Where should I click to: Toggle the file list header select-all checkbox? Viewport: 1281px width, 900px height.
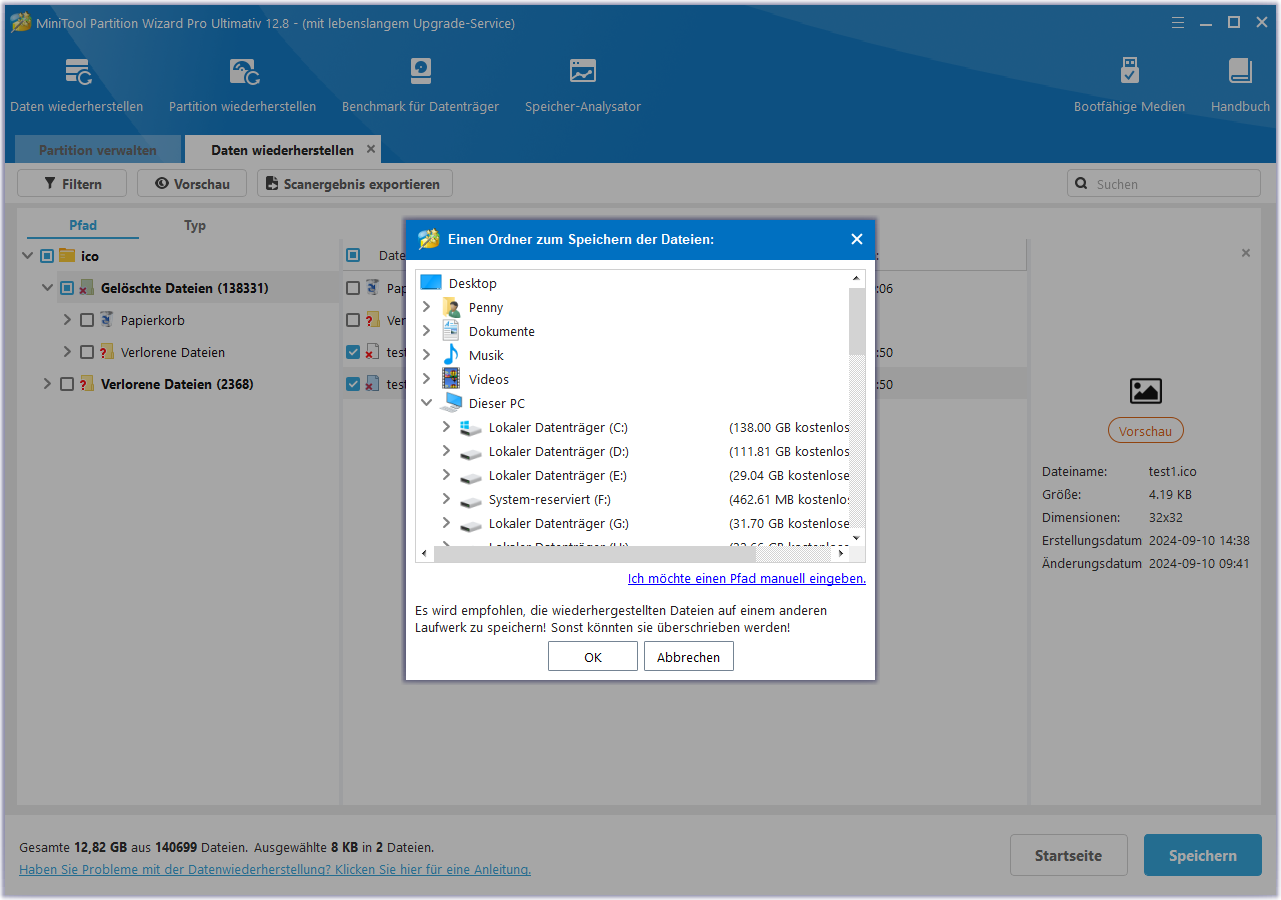(353, 255)
